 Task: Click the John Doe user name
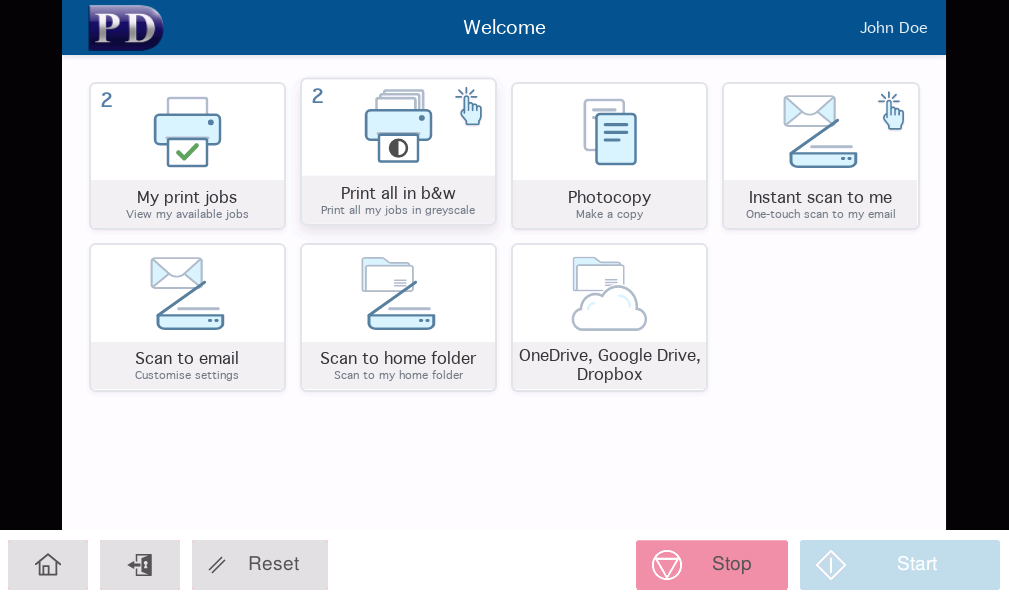[x=893, y=28]
